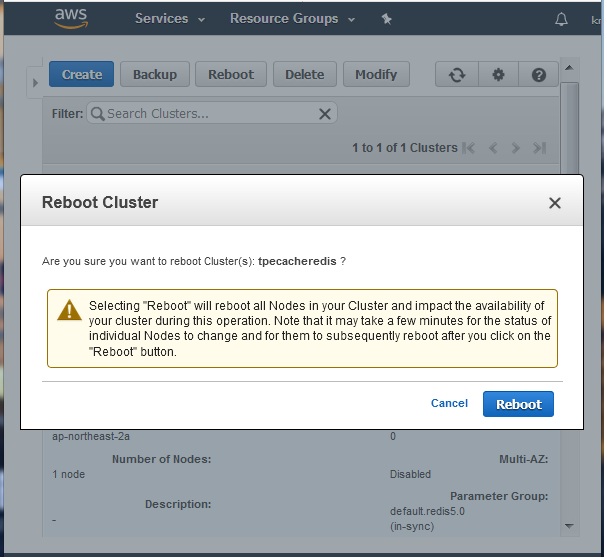
Task: Open the notifications bell icon
Action: pyautogui.click(x=560, y=19)
